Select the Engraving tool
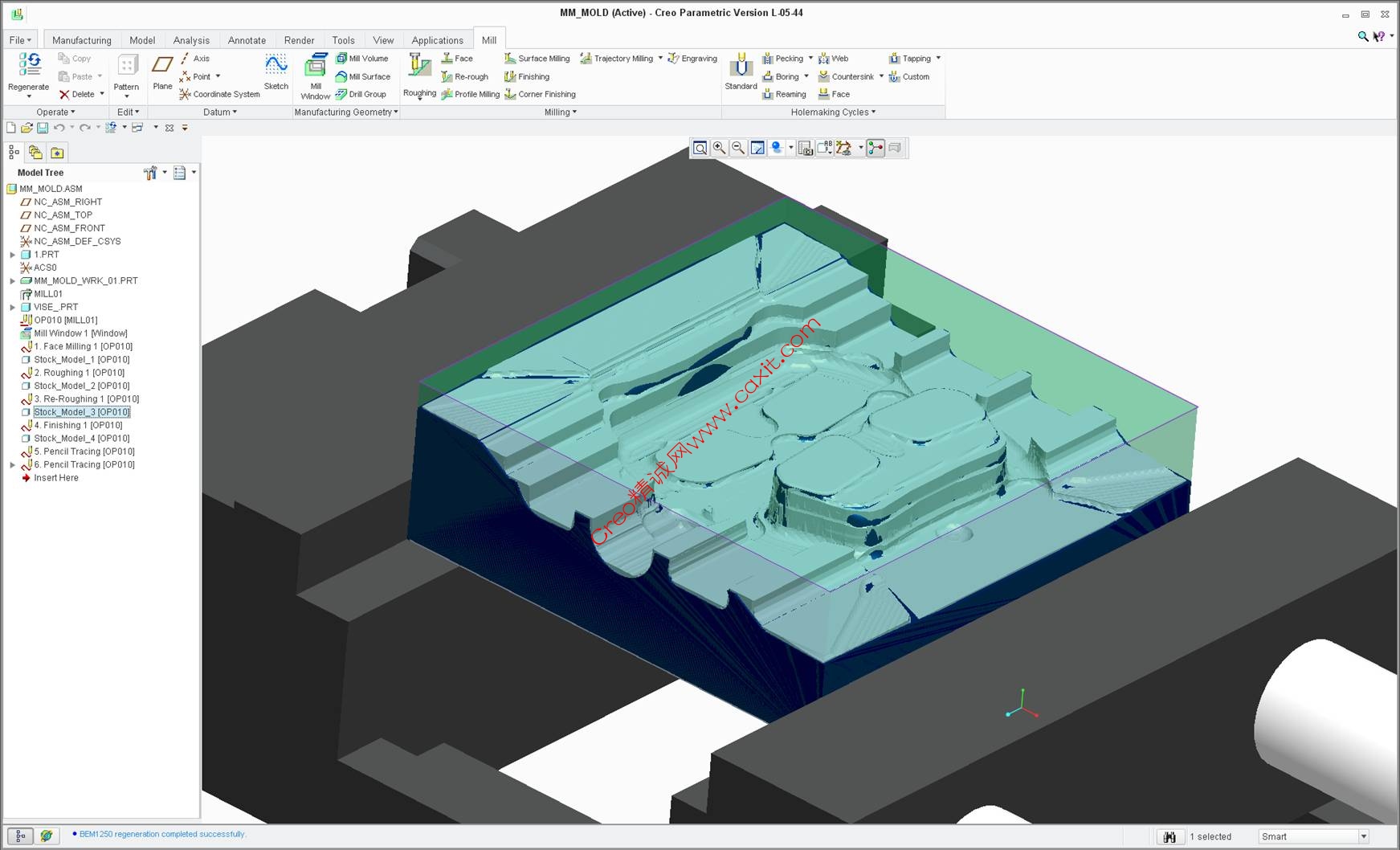Image resolution: width=1400 pixels, height=850 pixels. click(x=692, y=59)
